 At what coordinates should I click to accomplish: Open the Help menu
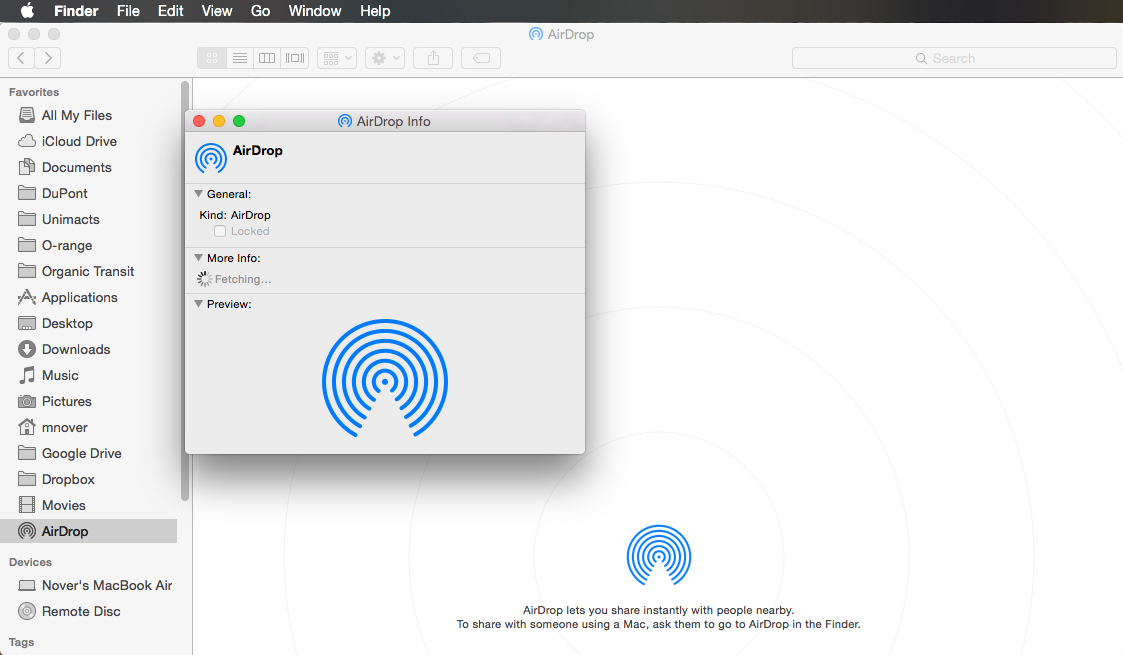point(375,11)
